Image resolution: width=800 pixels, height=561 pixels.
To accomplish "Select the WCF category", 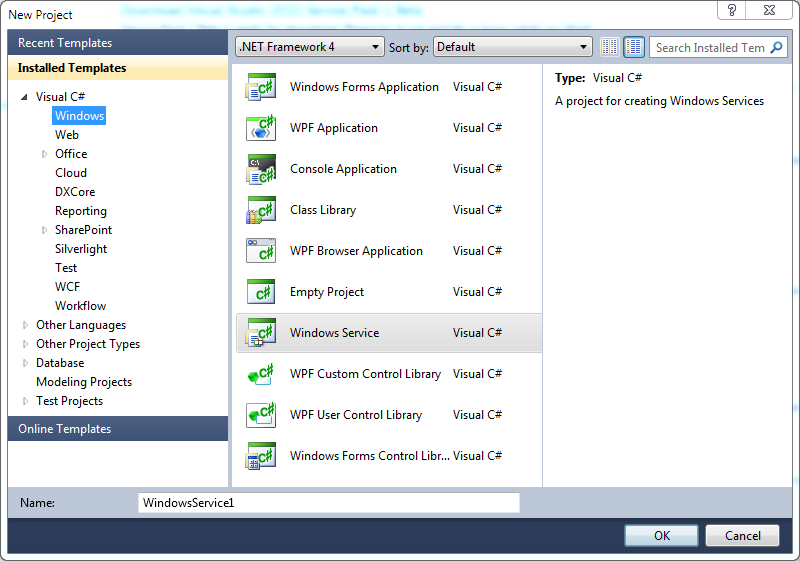I will [x=67, y=287].
